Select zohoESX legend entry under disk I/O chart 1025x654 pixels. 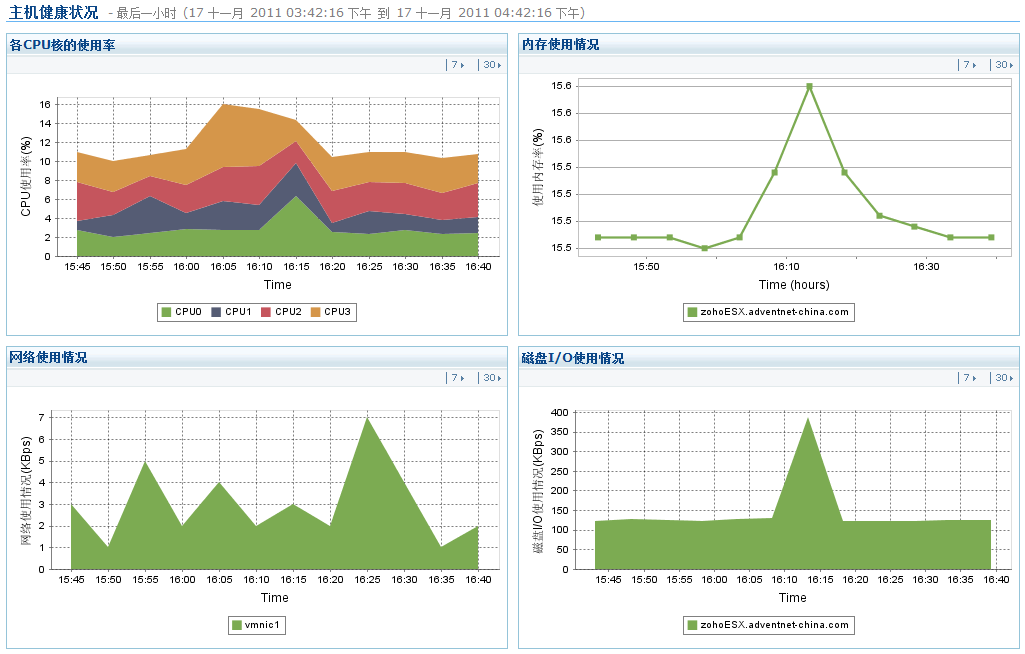click(768, 625)
